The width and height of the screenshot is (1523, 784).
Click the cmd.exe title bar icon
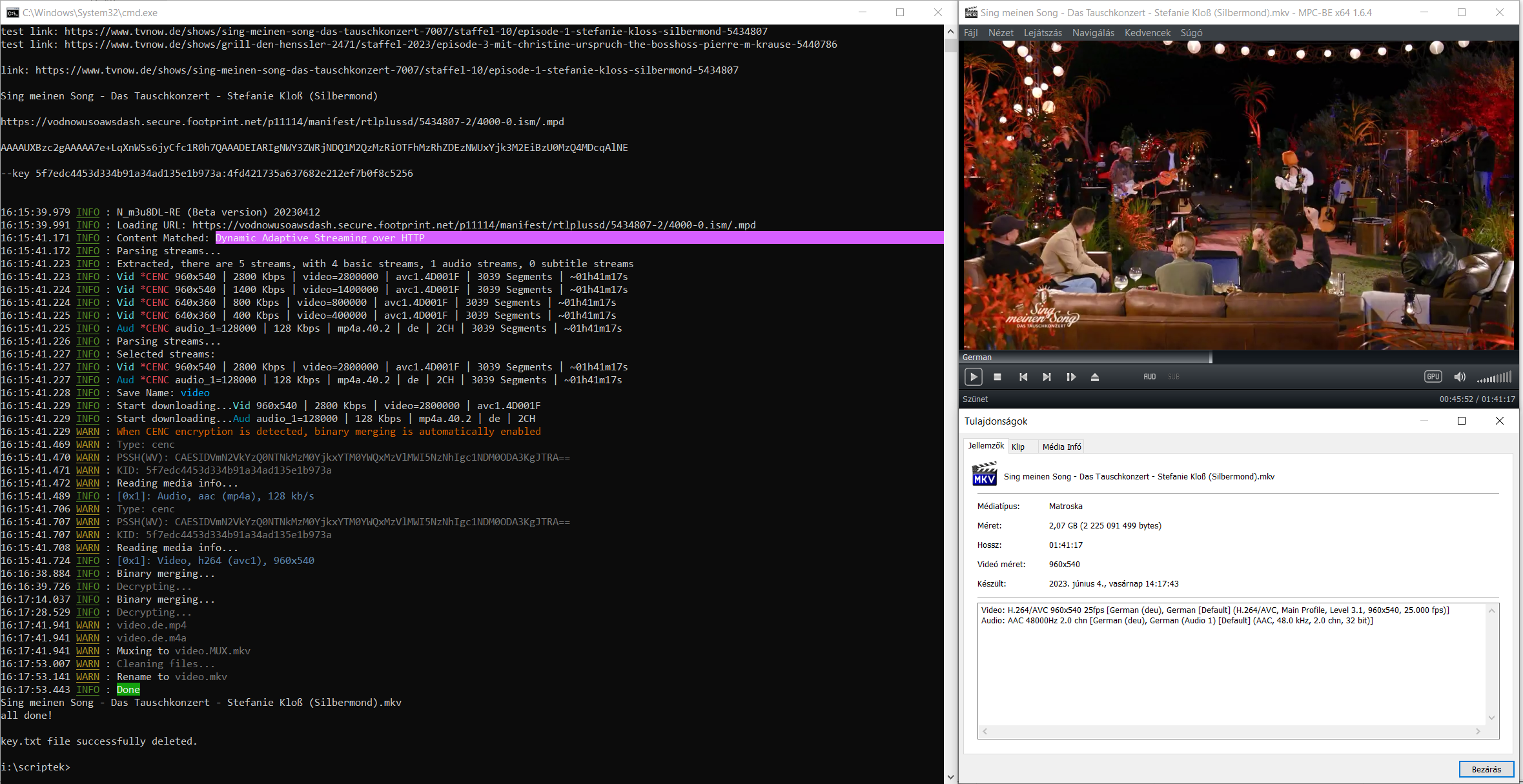tap(12, 12)
